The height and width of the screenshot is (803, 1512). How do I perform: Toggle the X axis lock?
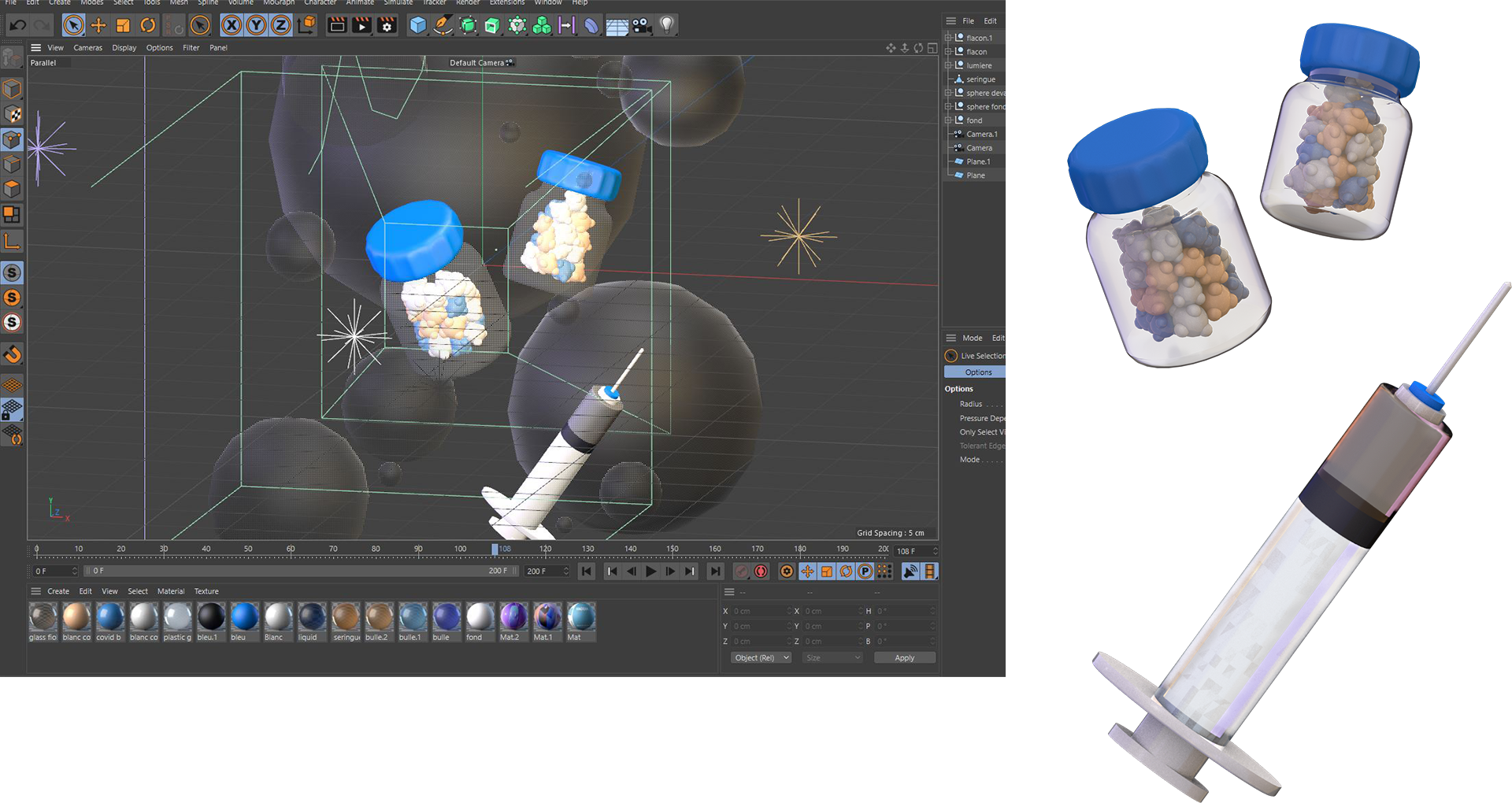click(232, 25)
